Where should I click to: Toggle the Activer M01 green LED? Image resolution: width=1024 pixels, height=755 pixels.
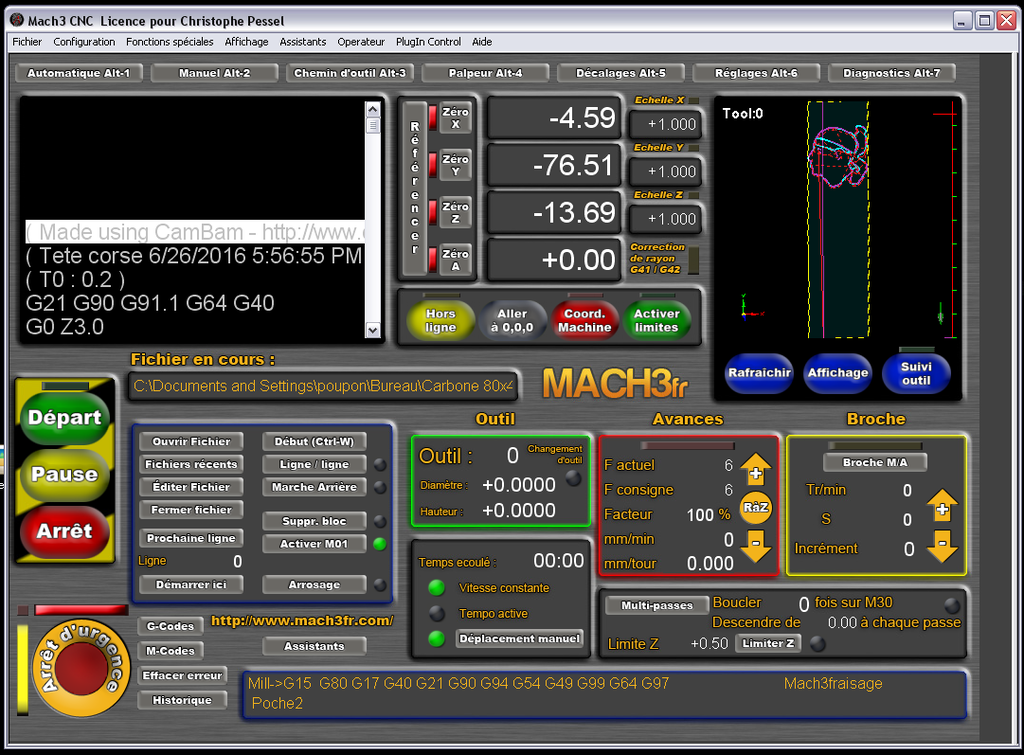[379, 544]
